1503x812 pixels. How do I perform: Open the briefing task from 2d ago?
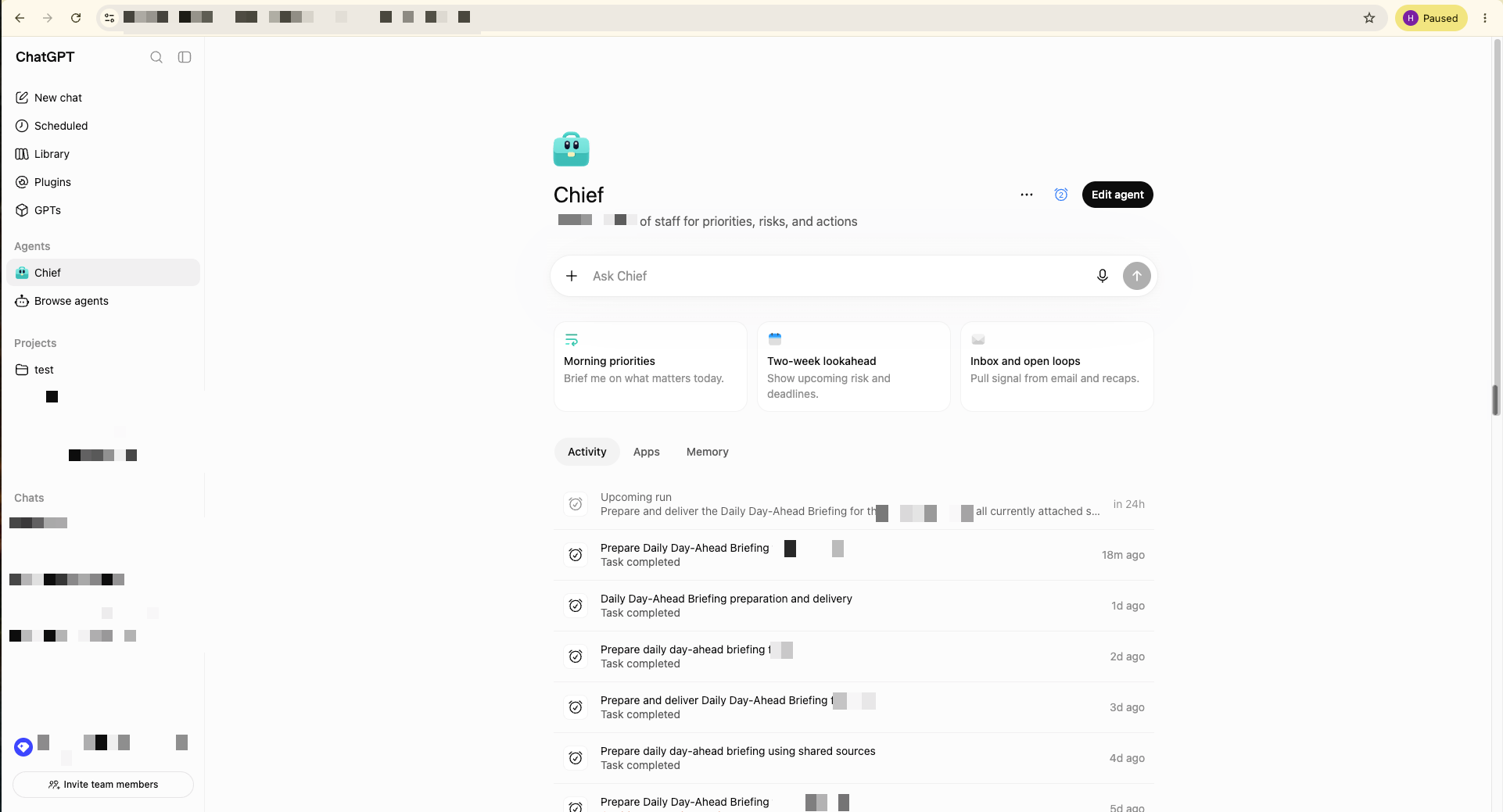pyautogui.click(x=854, y=656)
